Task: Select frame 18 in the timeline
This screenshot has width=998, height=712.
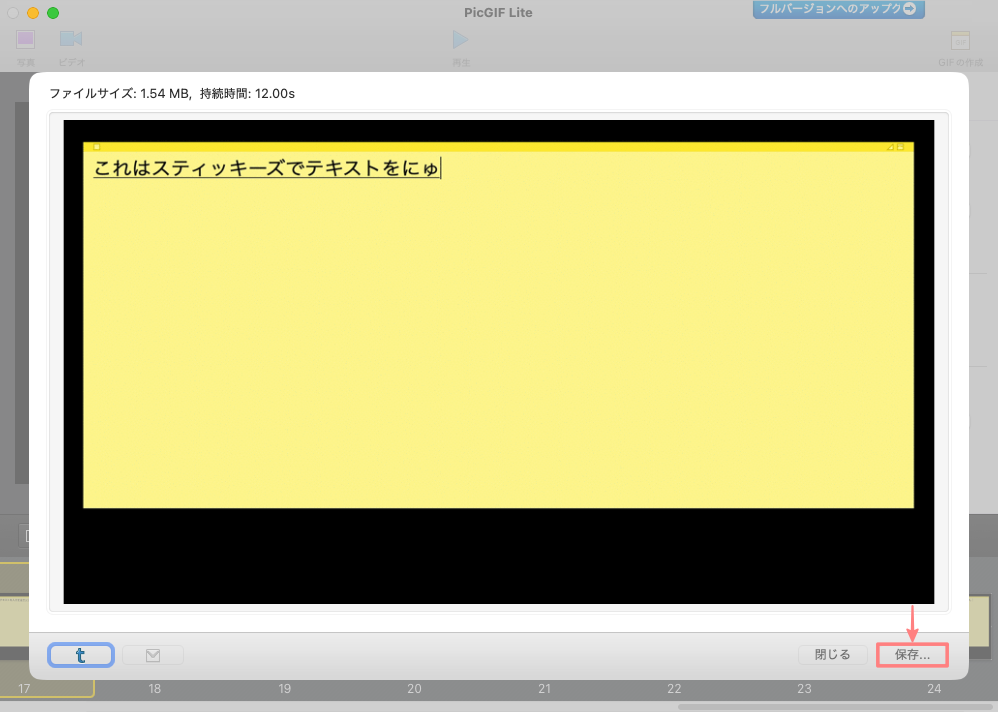Action: (155, 689)
